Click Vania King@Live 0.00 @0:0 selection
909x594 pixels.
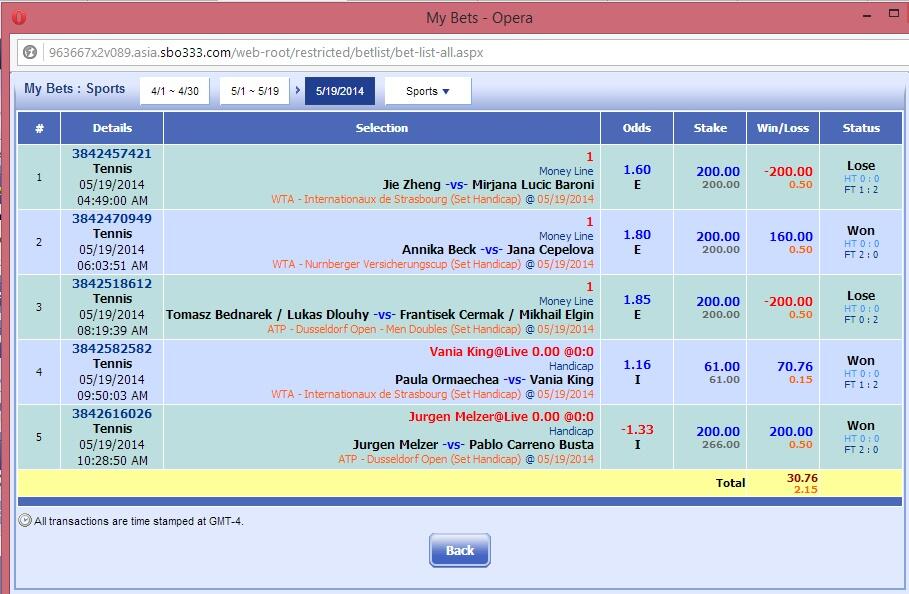click(x=511, y=351)
